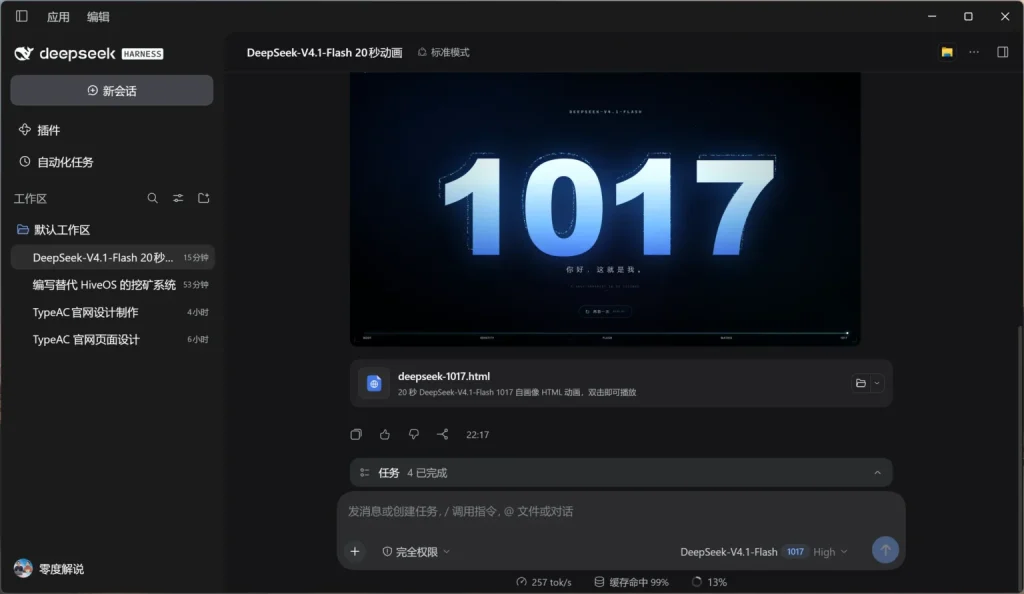
Task: Click the 1017 animation preview thumbnail
Action: (x=605, y=209)
